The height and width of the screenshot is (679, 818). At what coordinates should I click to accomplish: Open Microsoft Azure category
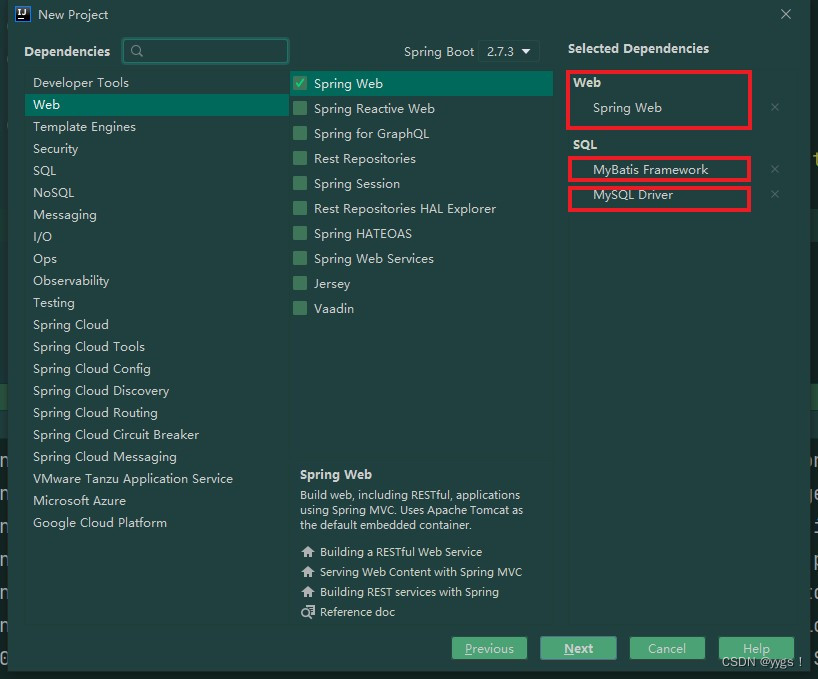pos(157,501)
